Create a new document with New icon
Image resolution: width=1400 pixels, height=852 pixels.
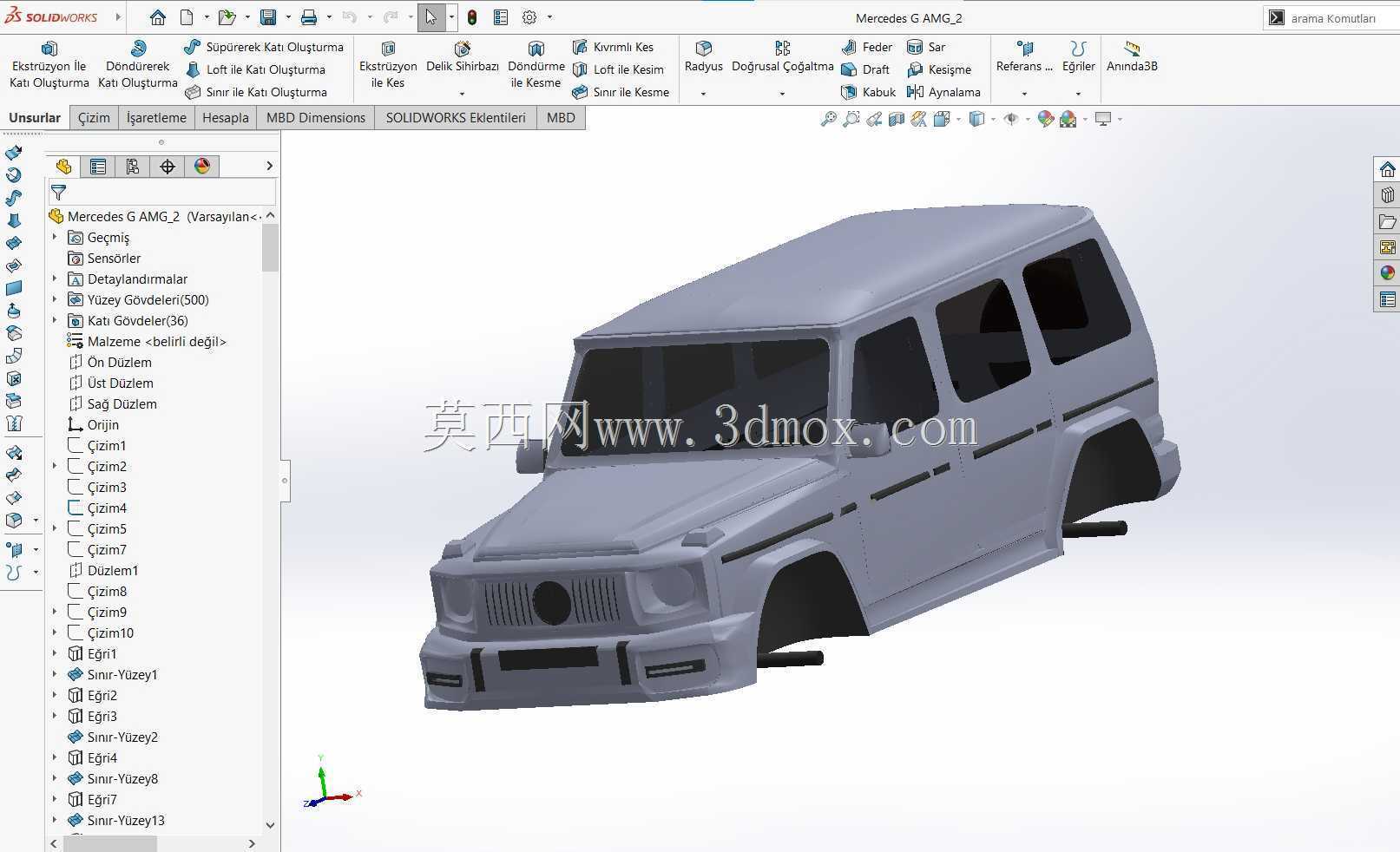tap(187, 17)
